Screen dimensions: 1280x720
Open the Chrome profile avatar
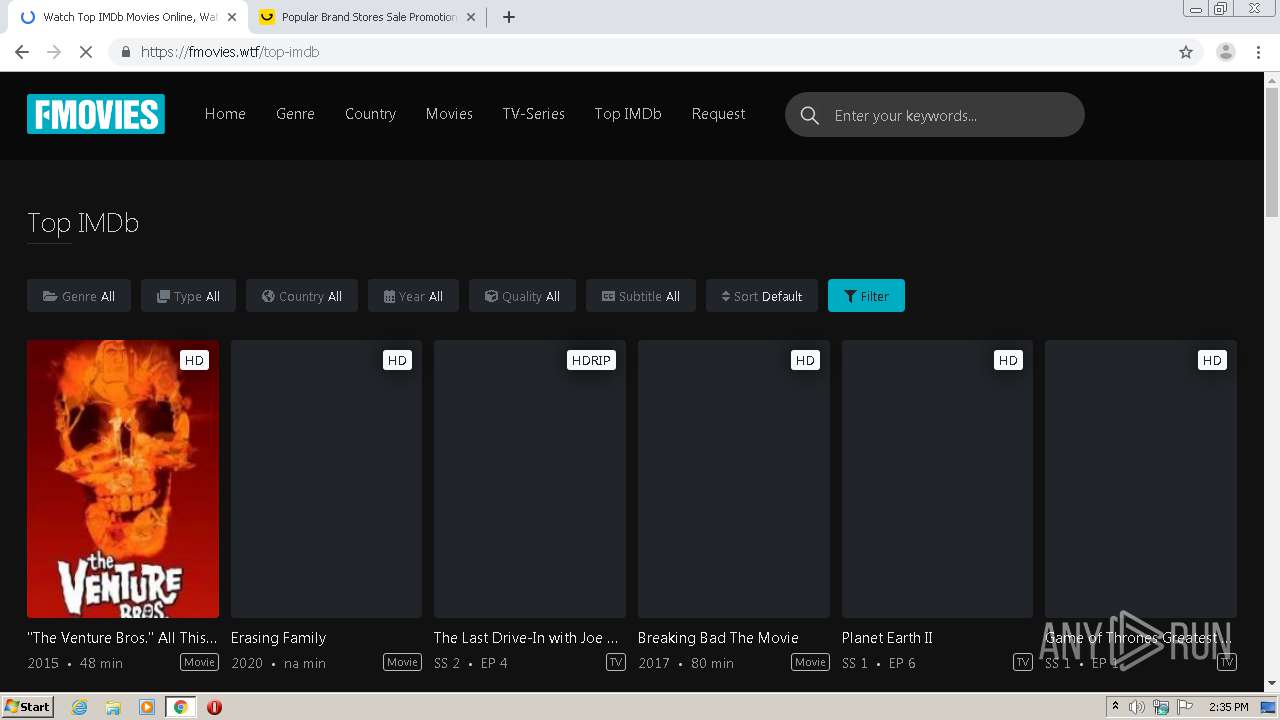coord(1226,52)
